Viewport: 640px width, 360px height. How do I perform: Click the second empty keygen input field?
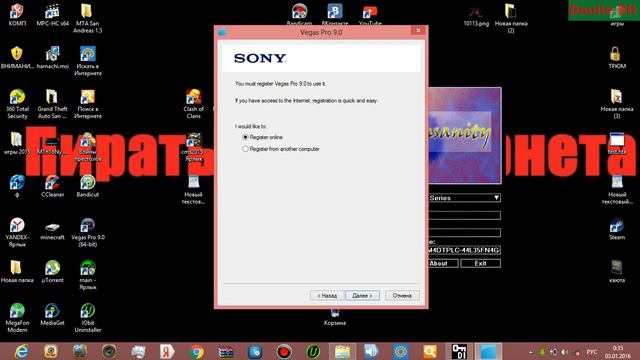(x=464, y=233)
